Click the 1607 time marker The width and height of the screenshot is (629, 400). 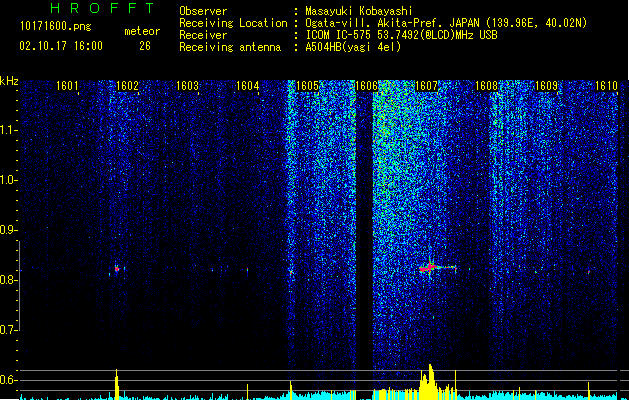(x=426, y=85)
